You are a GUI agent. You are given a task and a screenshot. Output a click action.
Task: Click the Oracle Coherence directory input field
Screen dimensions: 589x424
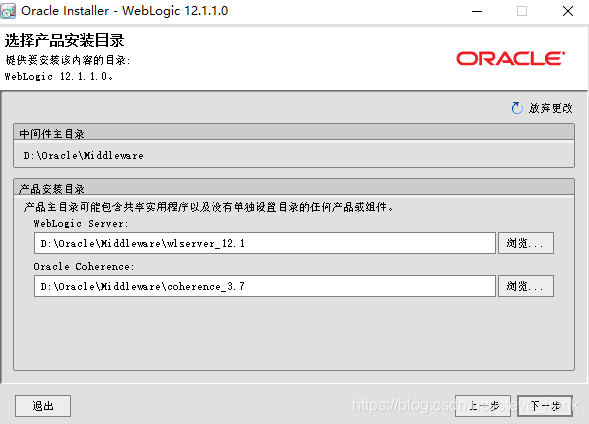pos(265,286)
